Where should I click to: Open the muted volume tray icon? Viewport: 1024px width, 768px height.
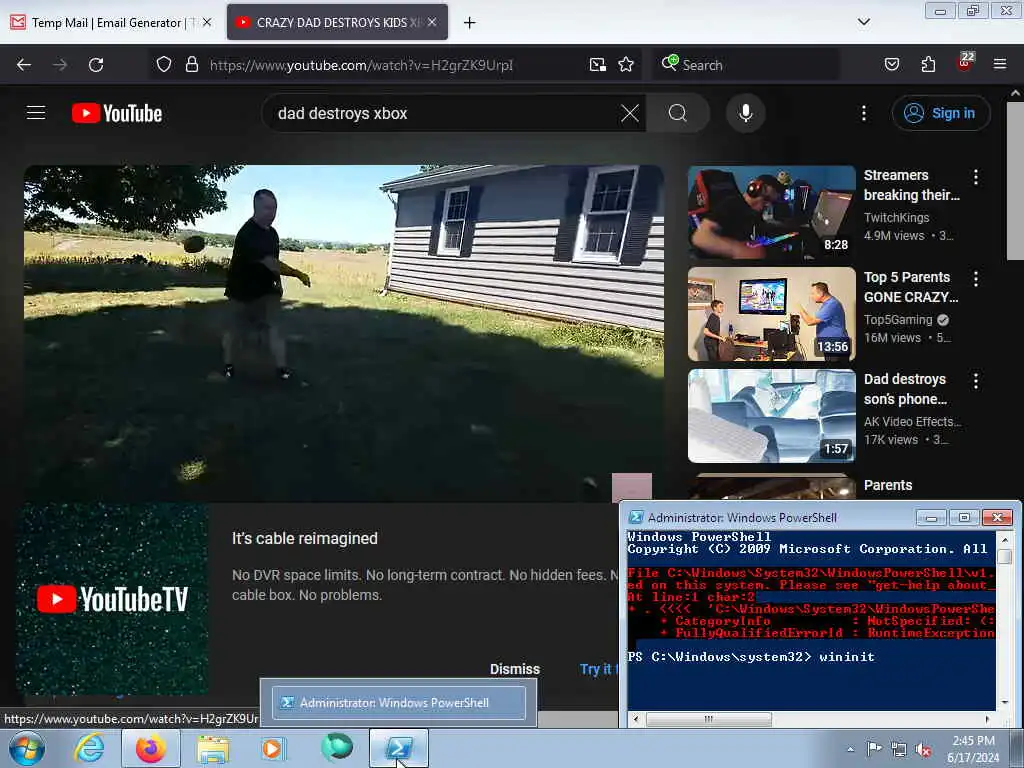923,750
